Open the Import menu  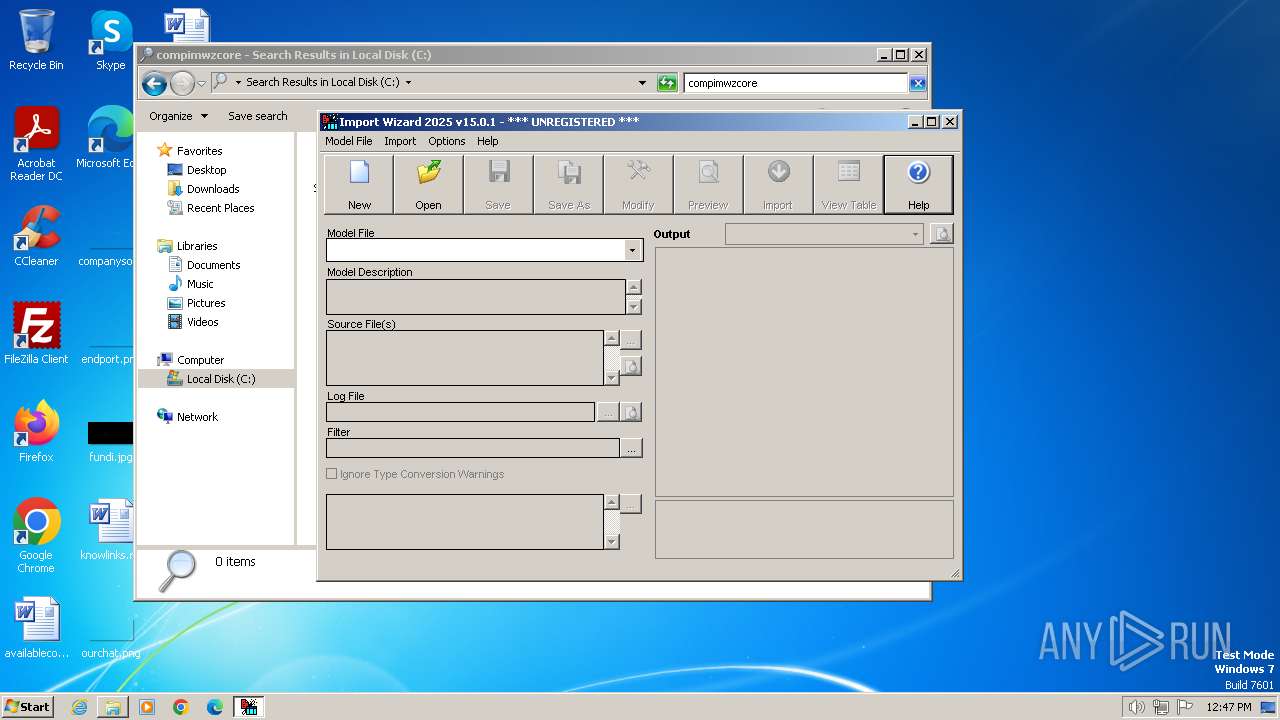(x=400, y=141)
